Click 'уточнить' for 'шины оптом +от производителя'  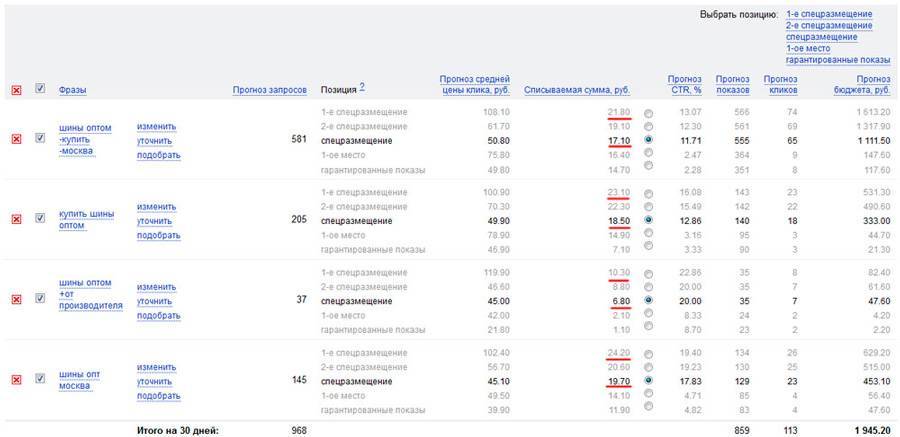coord(154,301)
